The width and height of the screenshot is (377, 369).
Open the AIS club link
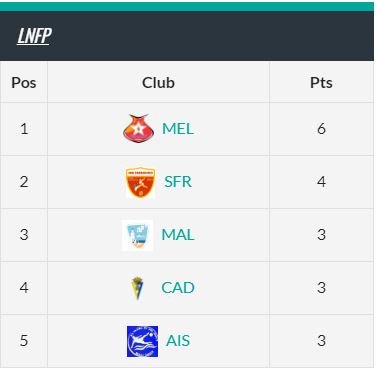click(x=178, y=341)
